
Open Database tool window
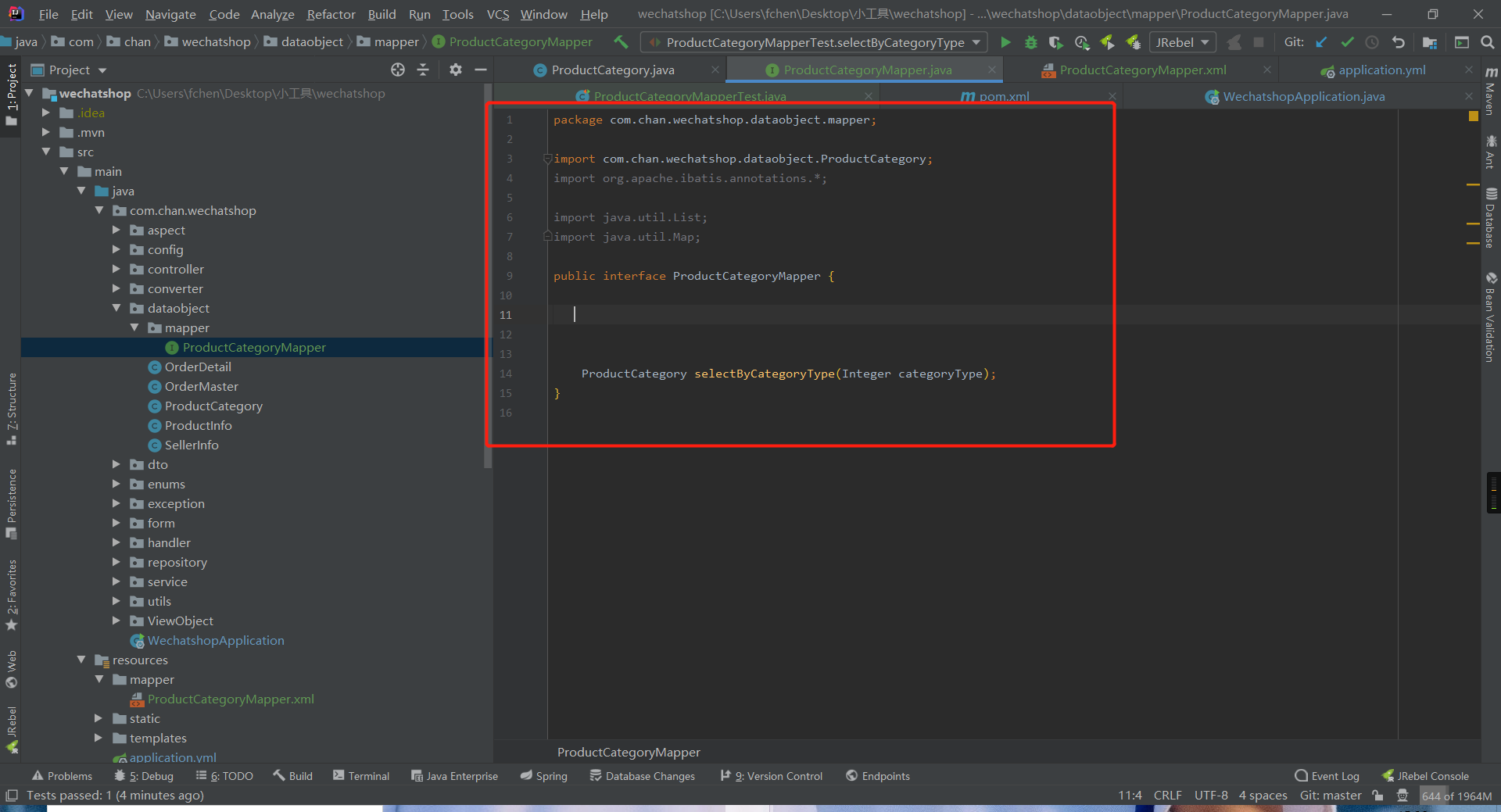point(1491,218)
